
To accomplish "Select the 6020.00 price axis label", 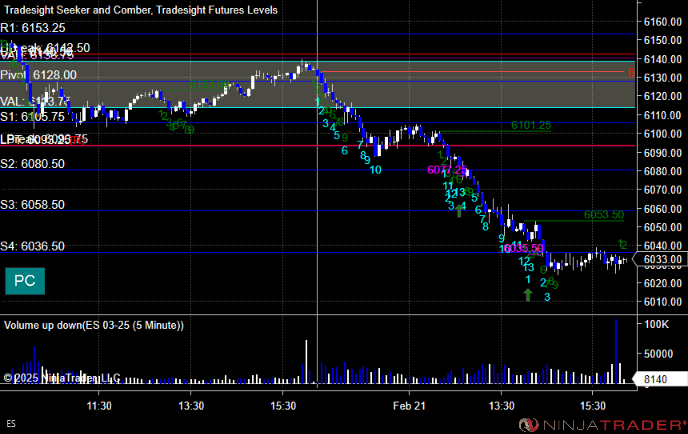I will point(663,283).
